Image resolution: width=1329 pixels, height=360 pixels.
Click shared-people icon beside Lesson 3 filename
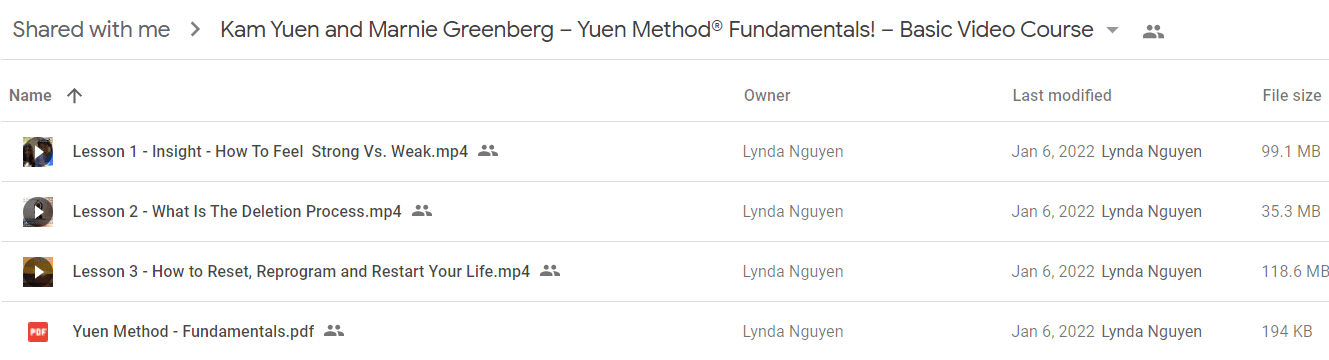[x=550, y=271]
